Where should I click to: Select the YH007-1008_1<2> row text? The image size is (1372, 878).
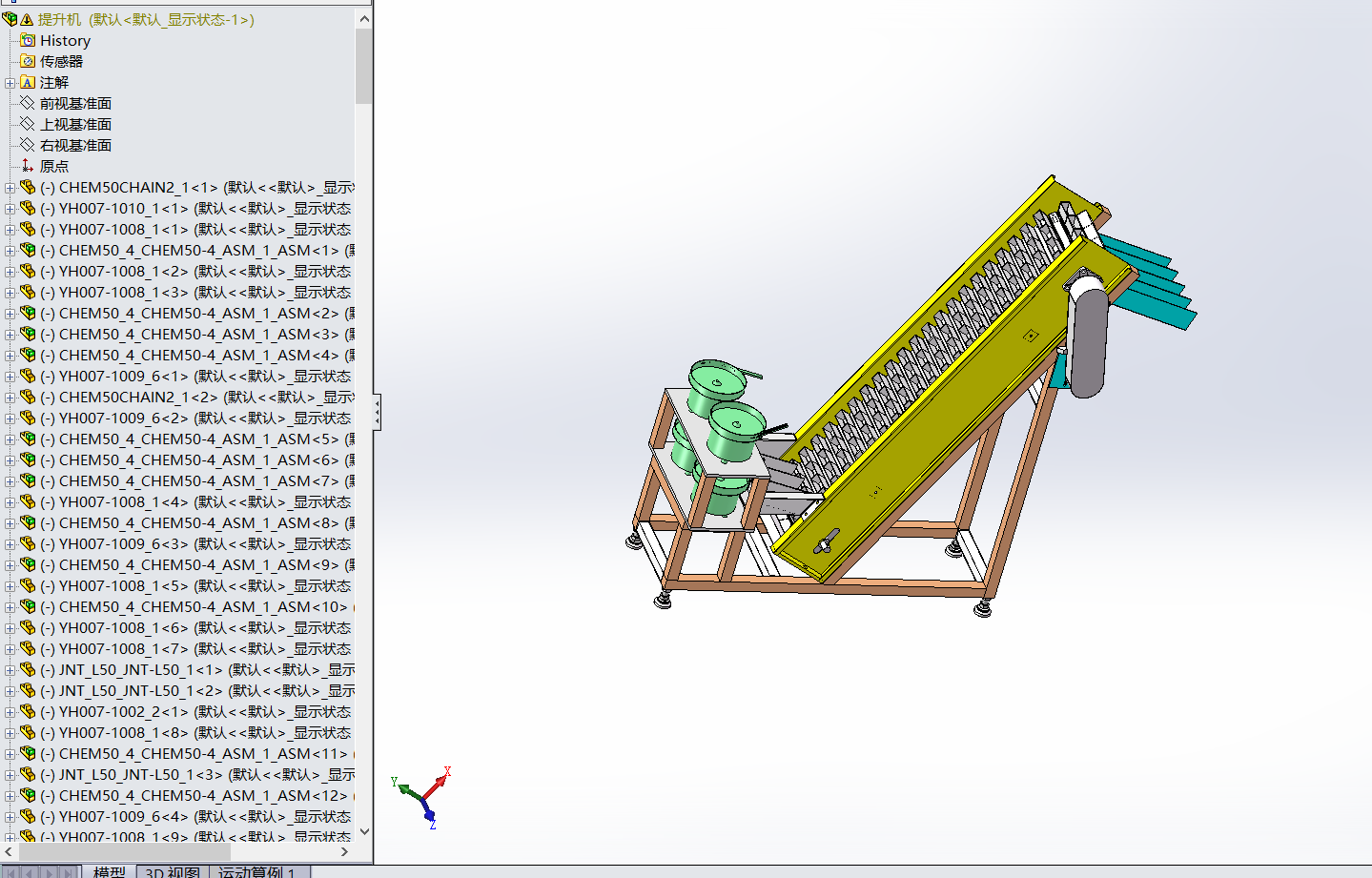(195, 271)
